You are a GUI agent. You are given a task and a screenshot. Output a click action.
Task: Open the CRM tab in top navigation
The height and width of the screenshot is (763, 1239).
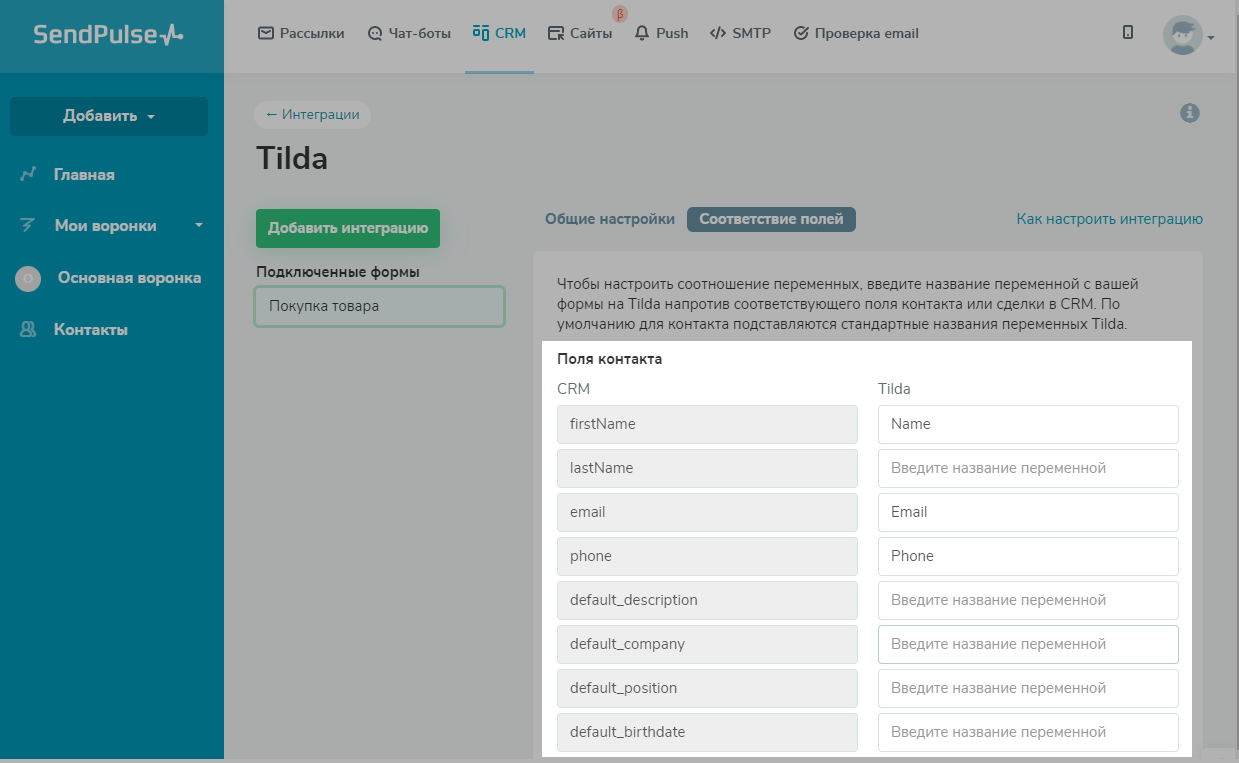(x=499, y=33)
